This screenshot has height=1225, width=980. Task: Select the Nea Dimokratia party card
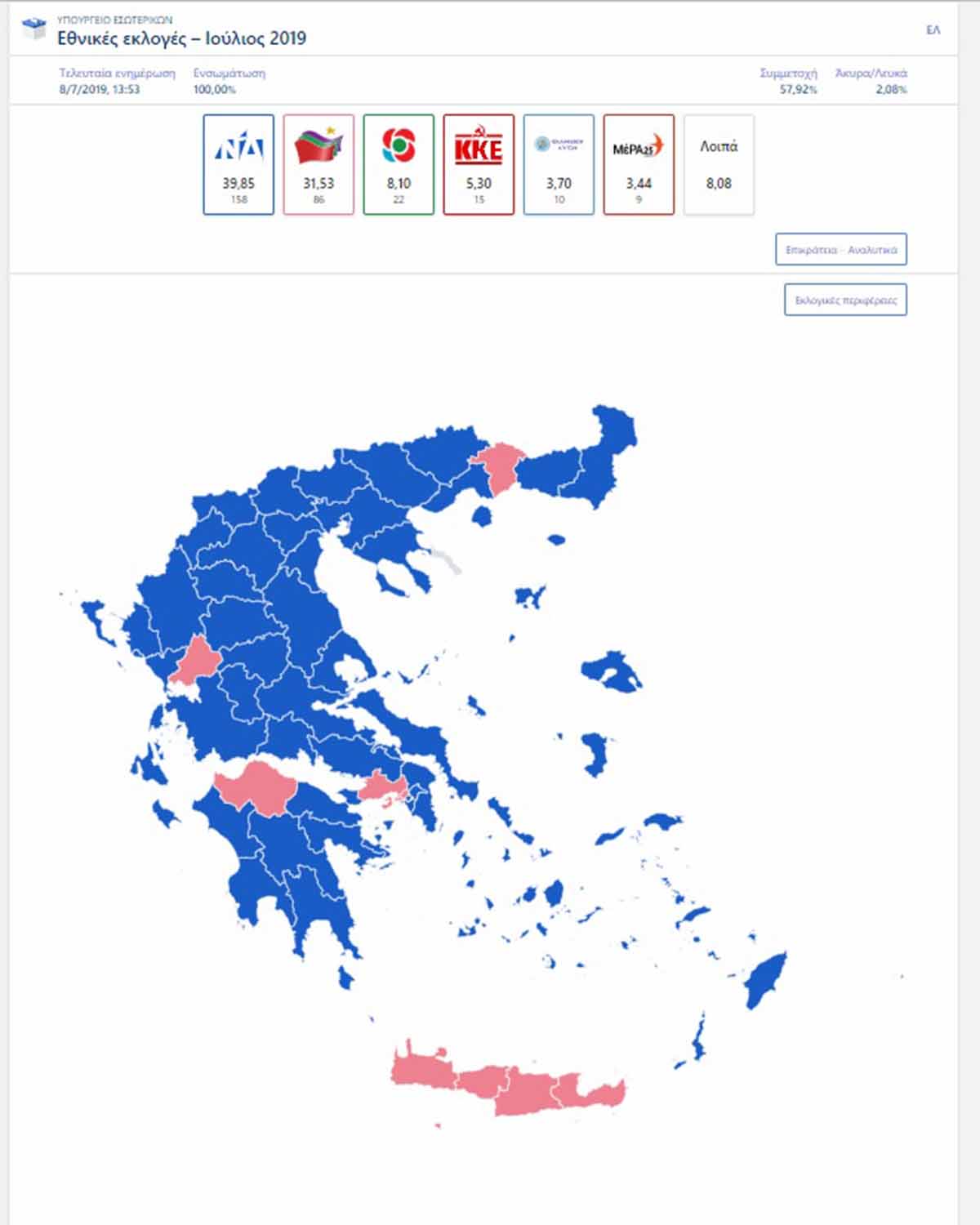[238, 165]
